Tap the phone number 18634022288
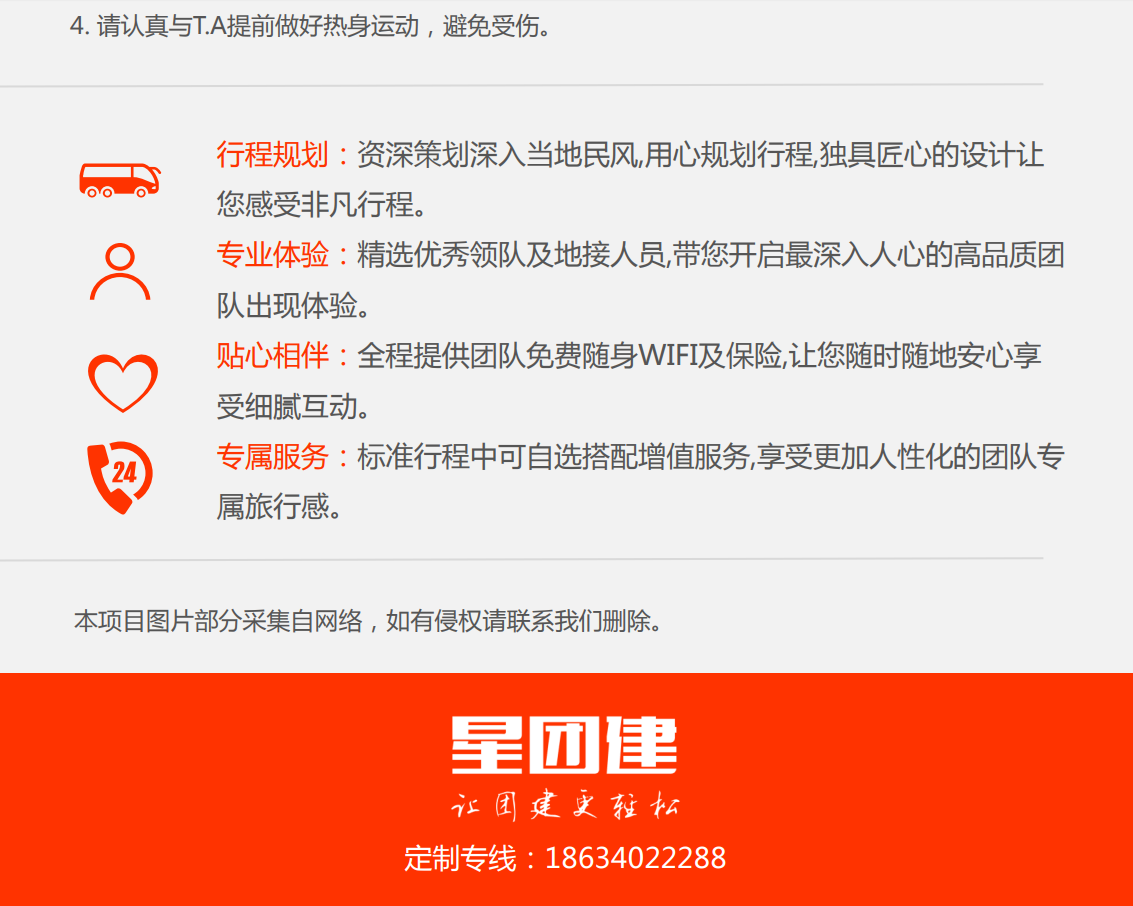 pos(635,858)
